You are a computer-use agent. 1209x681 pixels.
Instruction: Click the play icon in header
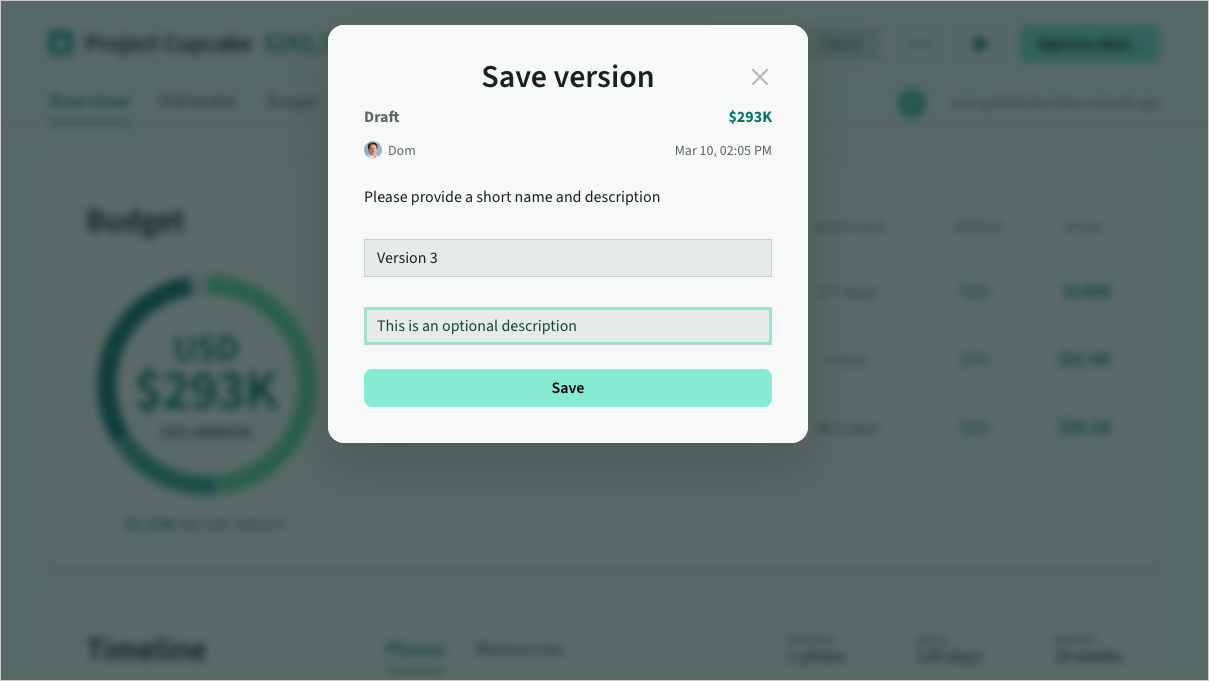(980, 44)
